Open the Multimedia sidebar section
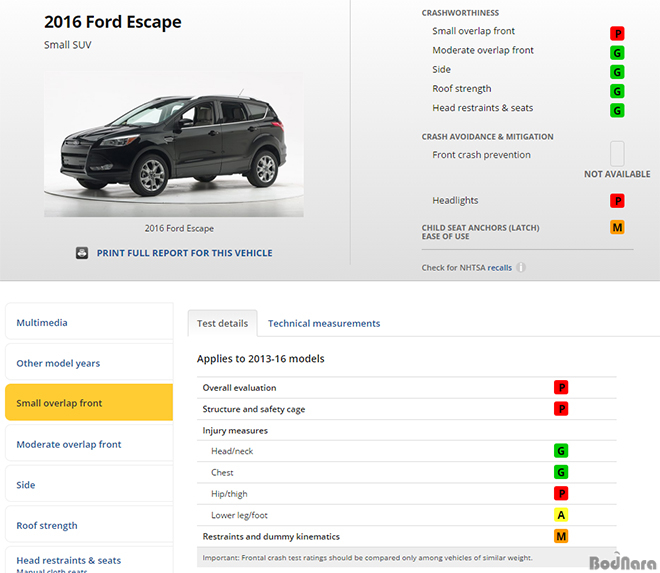This screenshot has width=660, height=573. pyautogui.click(x=89, y=321)
